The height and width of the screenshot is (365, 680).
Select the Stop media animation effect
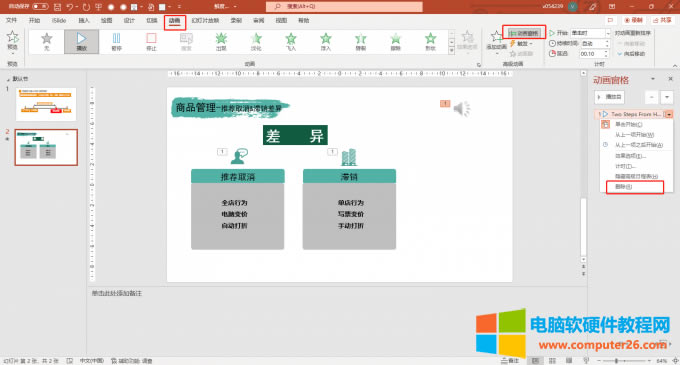tap(151, 42)
